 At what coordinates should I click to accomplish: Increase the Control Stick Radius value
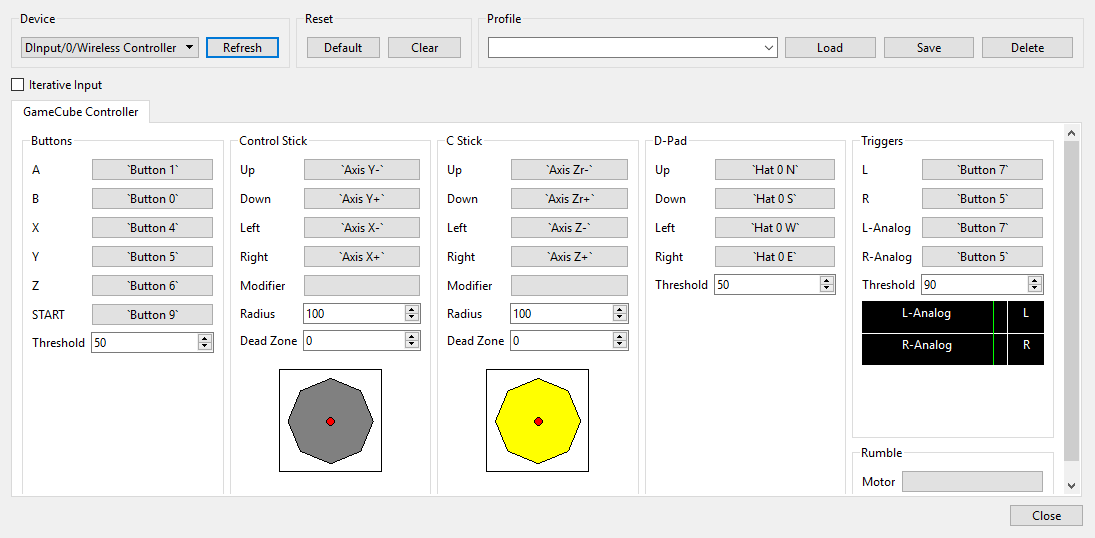412,310
